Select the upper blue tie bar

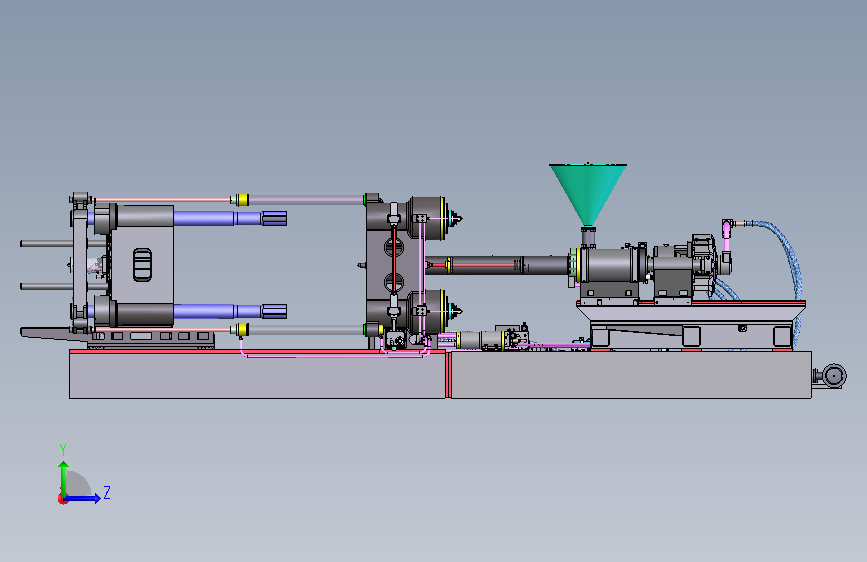(229, 218)
